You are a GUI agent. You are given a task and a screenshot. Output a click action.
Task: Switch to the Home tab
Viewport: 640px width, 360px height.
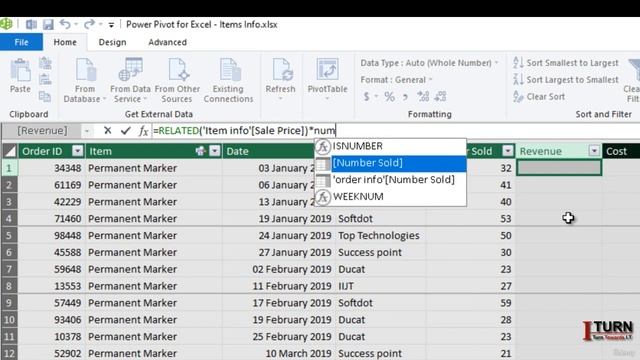click(x=65, y=42)
